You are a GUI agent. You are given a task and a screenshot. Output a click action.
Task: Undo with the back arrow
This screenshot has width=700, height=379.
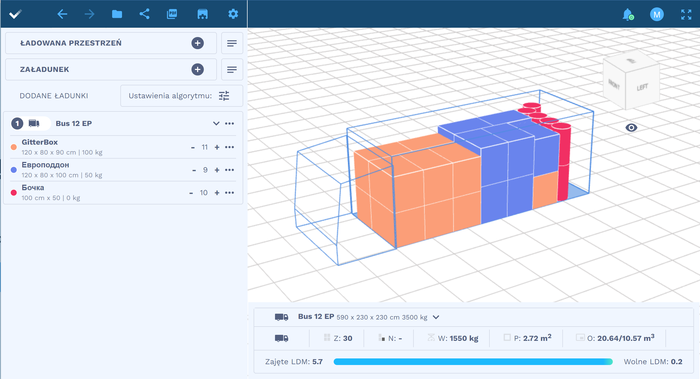62,14
